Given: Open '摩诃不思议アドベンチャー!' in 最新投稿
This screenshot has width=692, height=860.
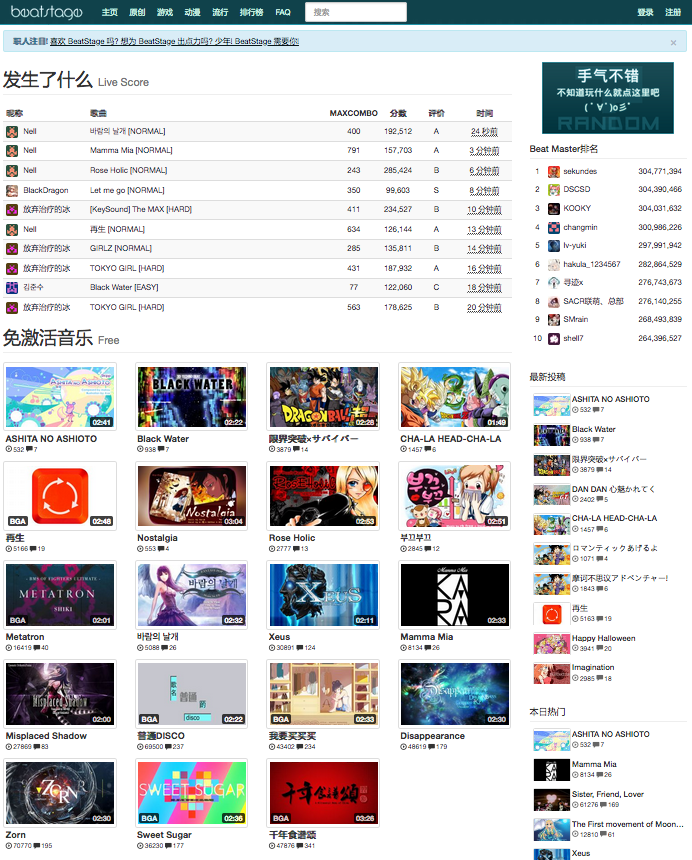Looking at the screenshot, I should pos(620,578).
